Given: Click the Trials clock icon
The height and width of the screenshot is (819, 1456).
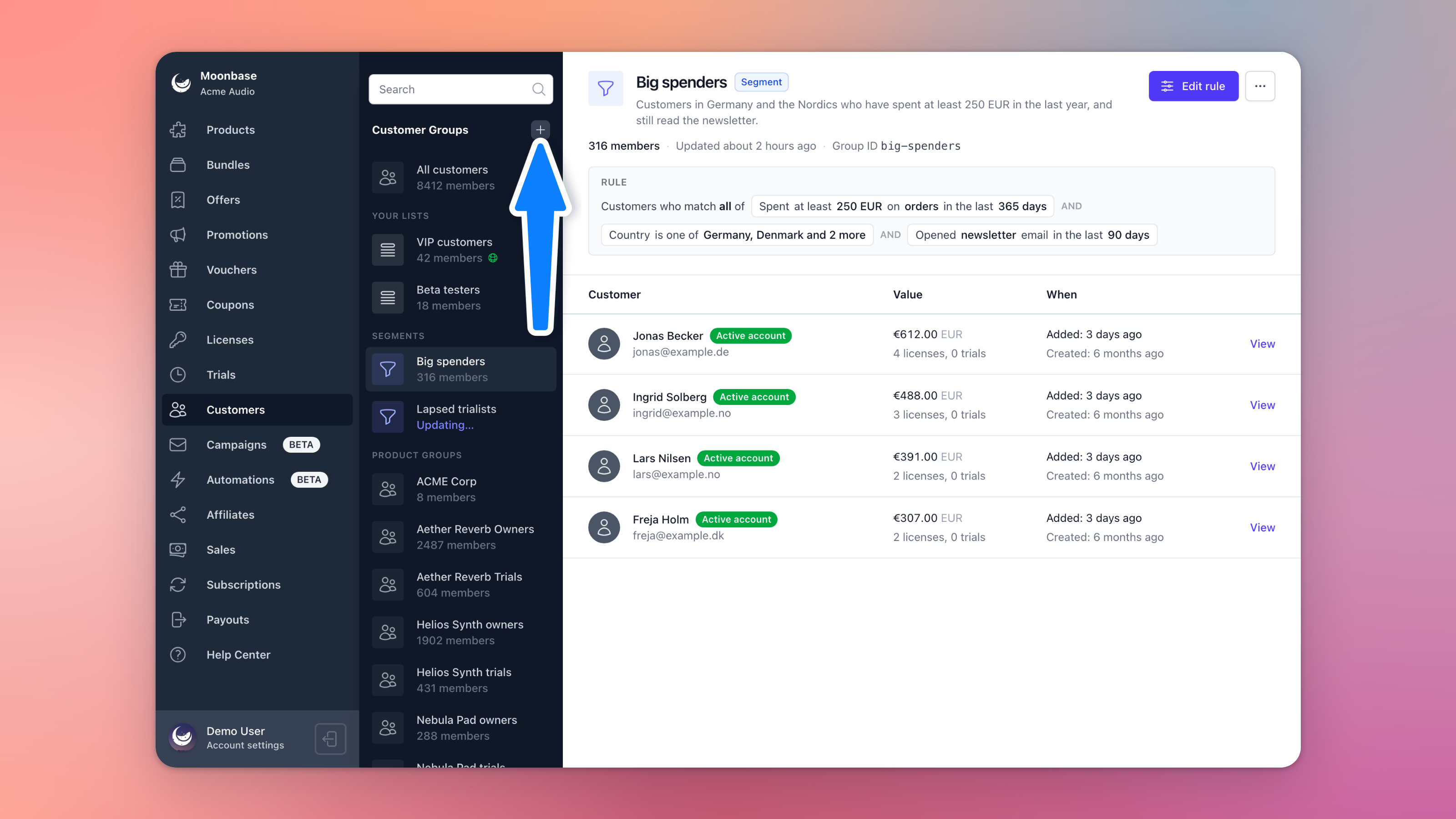Looking at the screenshot, I should pyautogui.click(x=178, y=375).
